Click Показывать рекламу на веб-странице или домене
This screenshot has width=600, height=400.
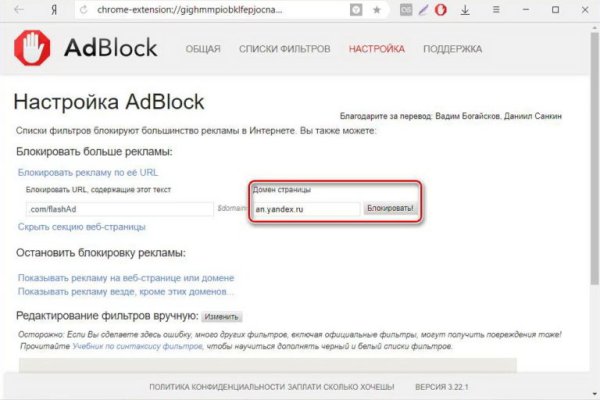(126, 277)
